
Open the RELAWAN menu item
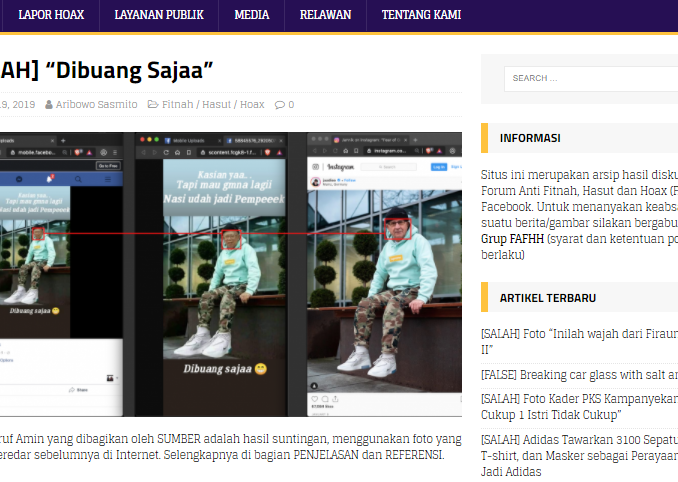[x=325, y=15]
